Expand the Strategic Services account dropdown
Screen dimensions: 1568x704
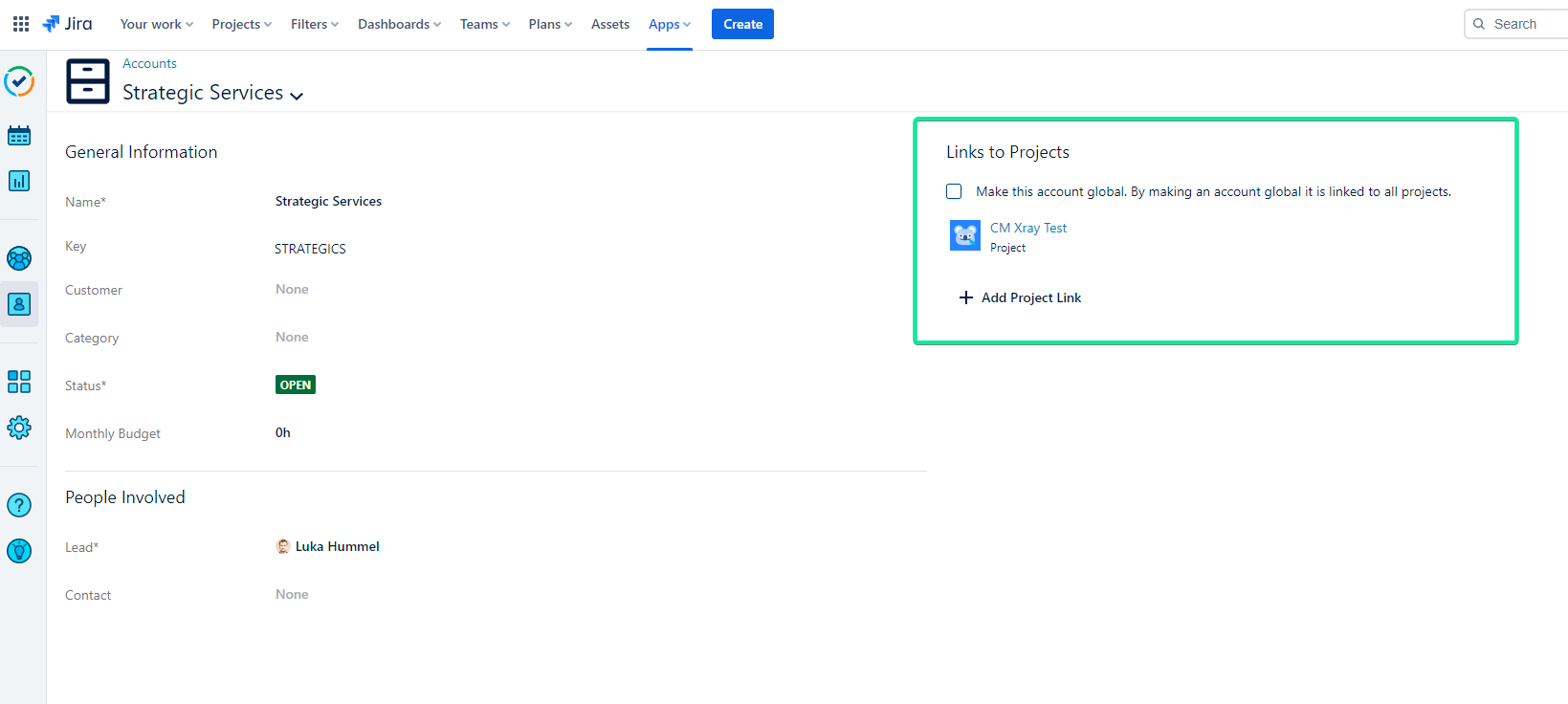[297, 95]
